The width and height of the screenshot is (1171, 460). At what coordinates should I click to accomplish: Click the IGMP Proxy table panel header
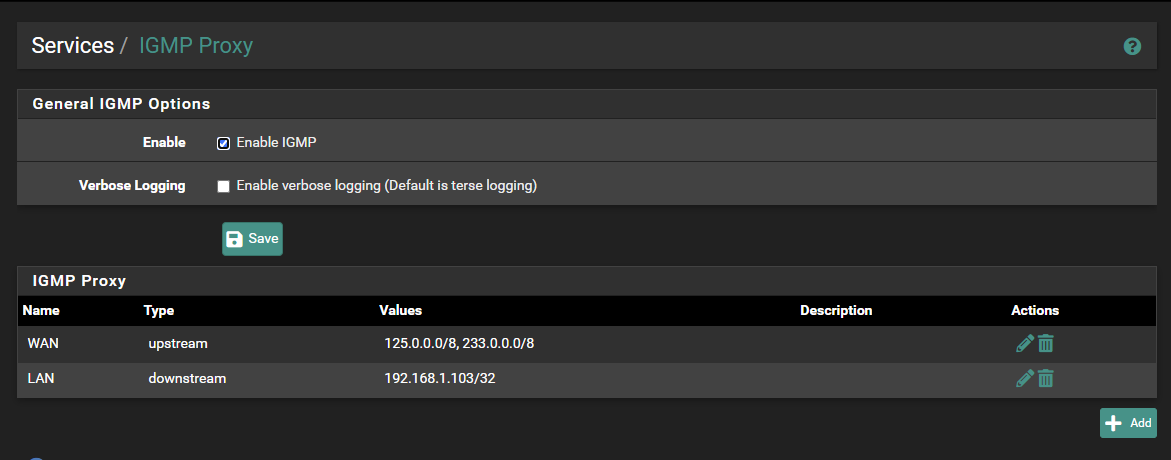tap(586, 281)
